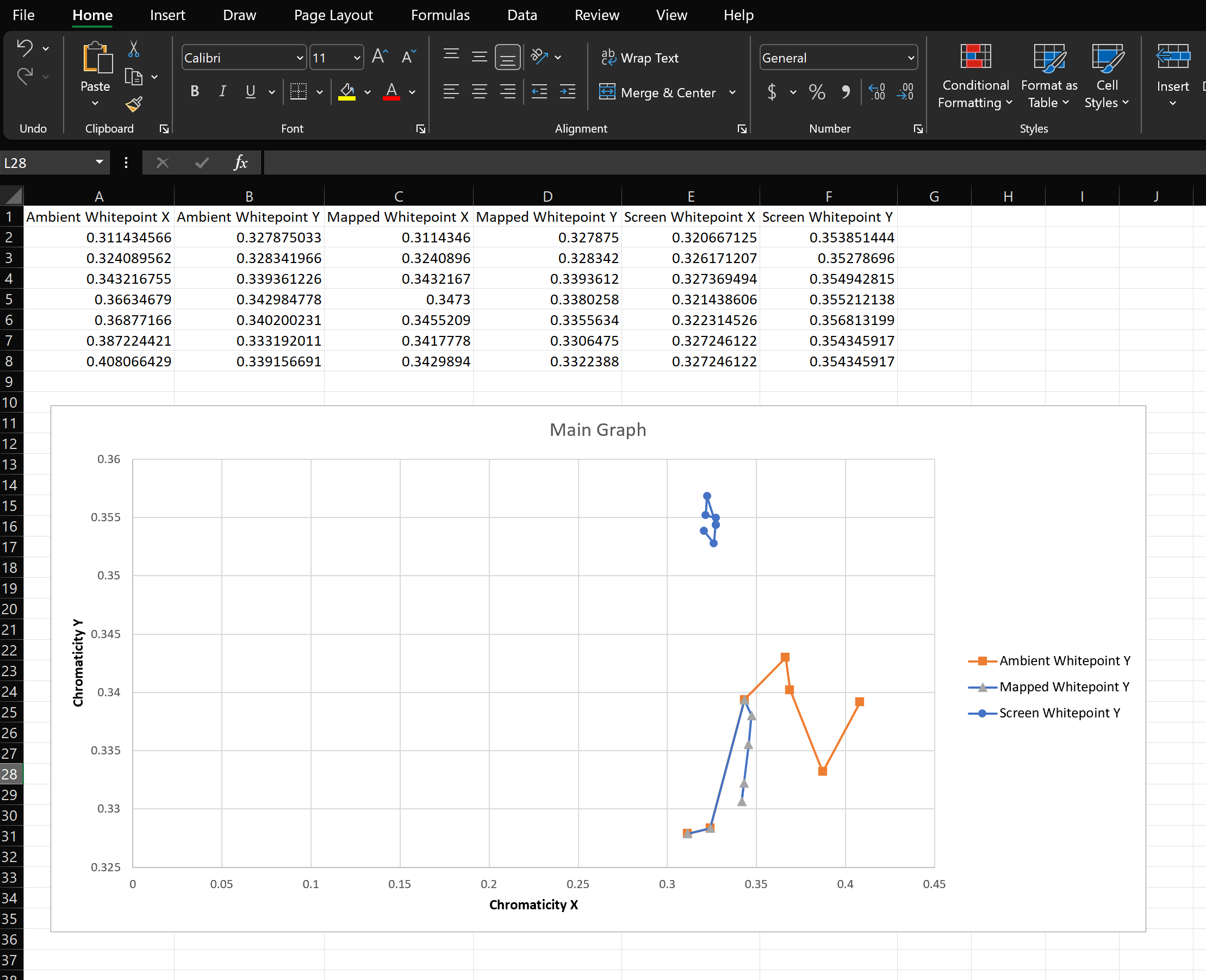Apply bold formatting
1206x980 pixels.
click(x=194, y=91)
